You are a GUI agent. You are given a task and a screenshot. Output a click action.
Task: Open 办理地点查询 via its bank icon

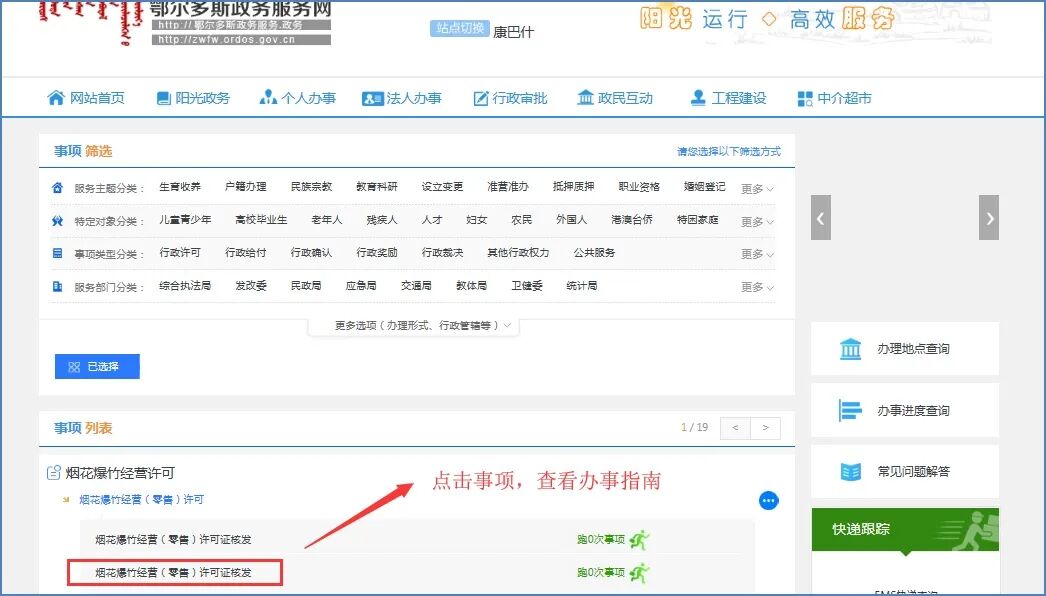click(x=850, y=348)
